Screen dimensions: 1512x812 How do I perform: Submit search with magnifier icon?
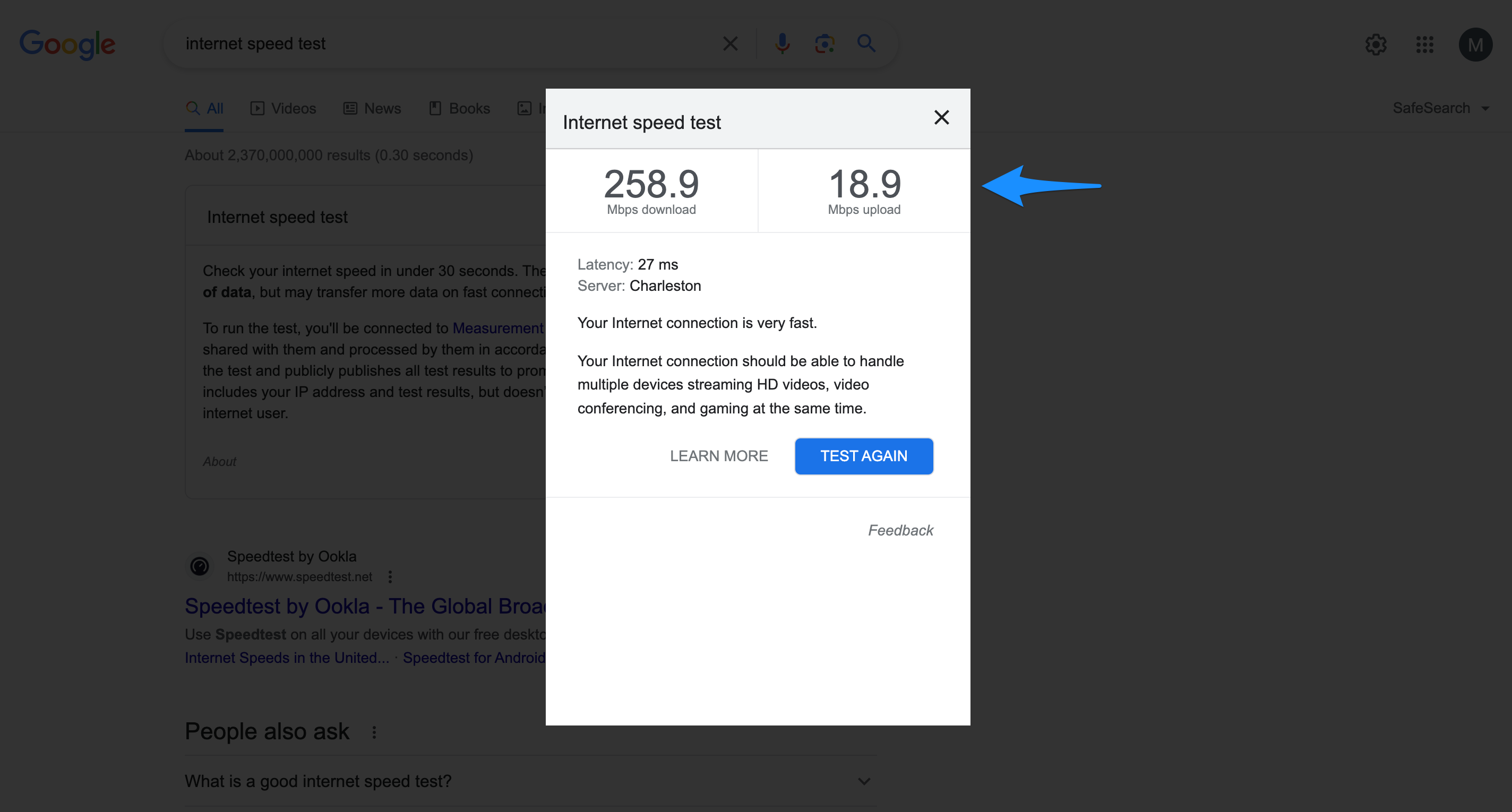(866, 44)
